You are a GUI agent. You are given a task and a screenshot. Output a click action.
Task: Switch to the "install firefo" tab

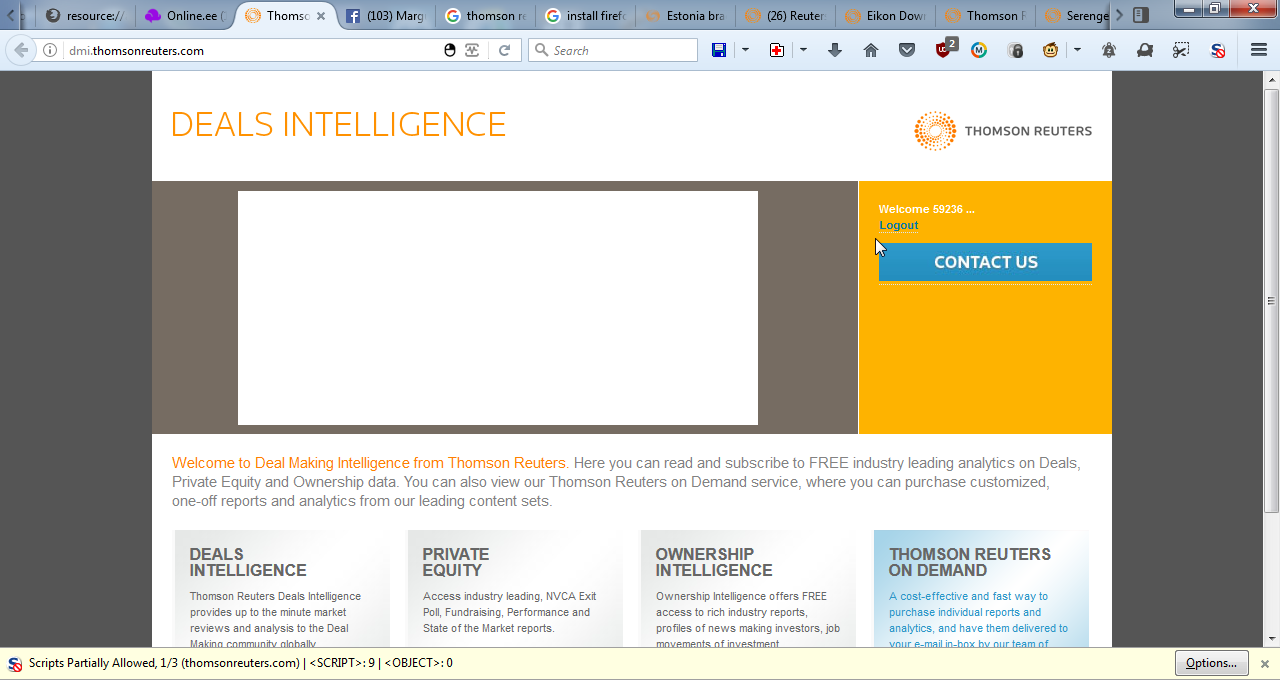click(584, 16)
